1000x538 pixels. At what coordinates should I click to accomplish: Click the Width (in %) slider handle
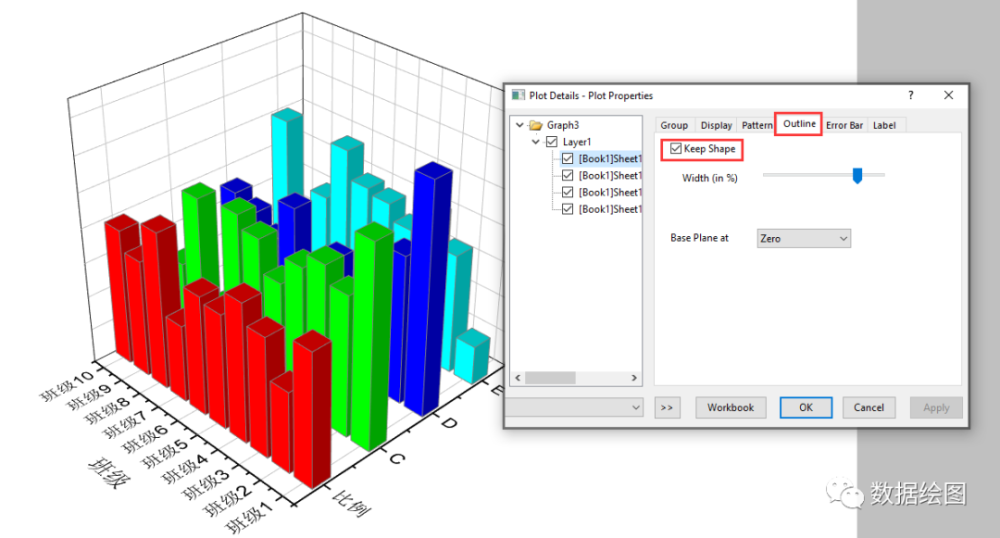tap(857, 175)
